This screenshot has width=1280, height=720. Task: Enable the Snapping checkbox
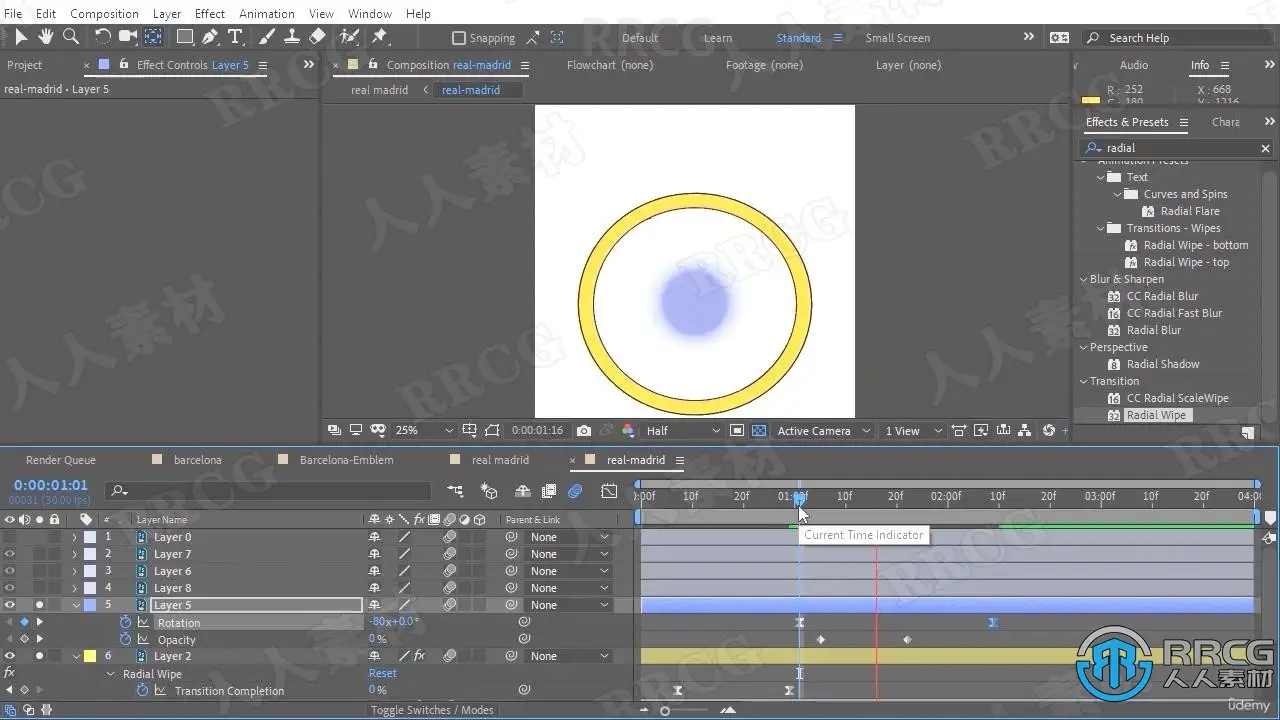coord(459,38)
